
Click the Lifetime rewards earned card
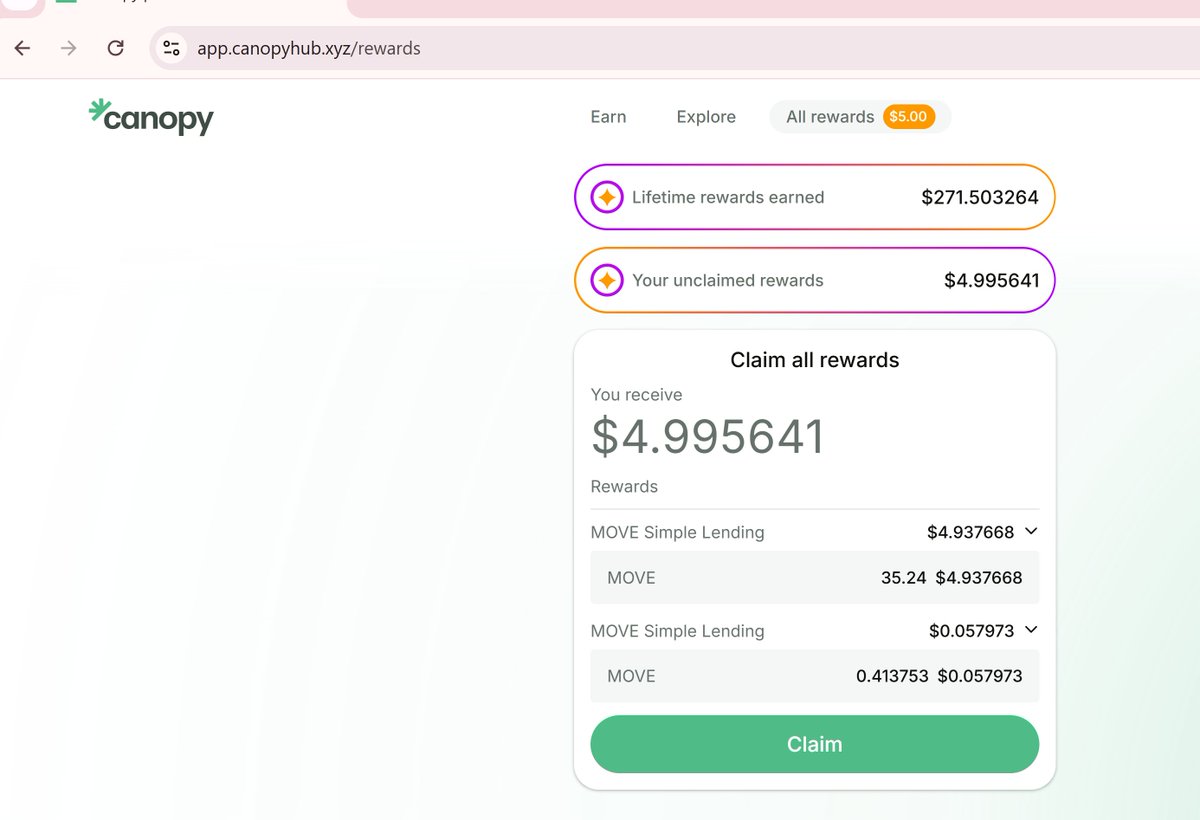point(813,197)
